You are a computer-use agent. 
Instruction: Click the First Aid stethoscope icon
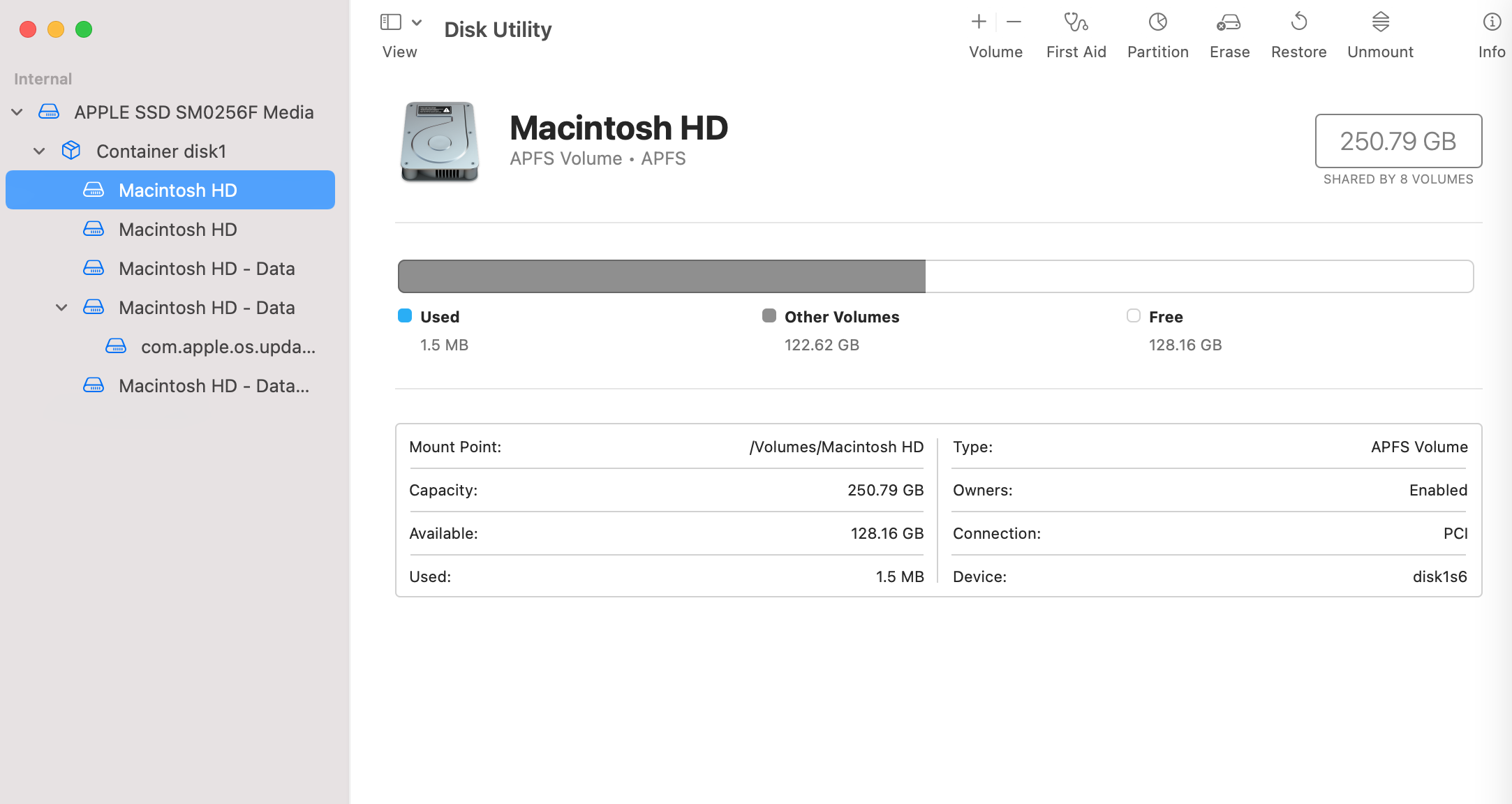point(1076,23)
